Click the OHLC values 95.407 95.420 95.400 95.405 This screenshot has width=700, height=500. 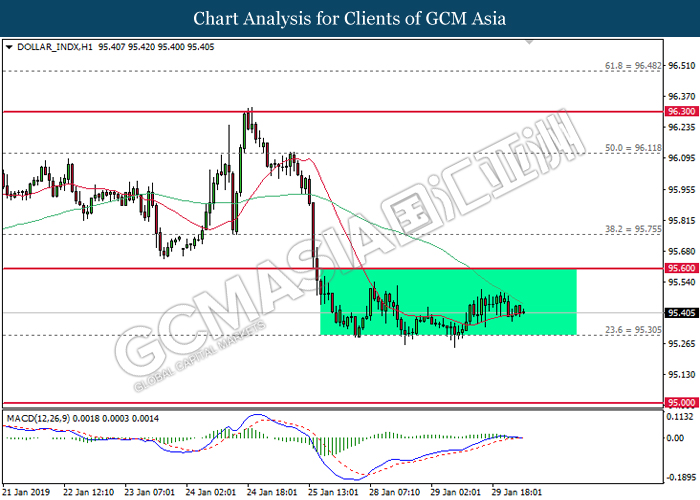click(156, 47)
